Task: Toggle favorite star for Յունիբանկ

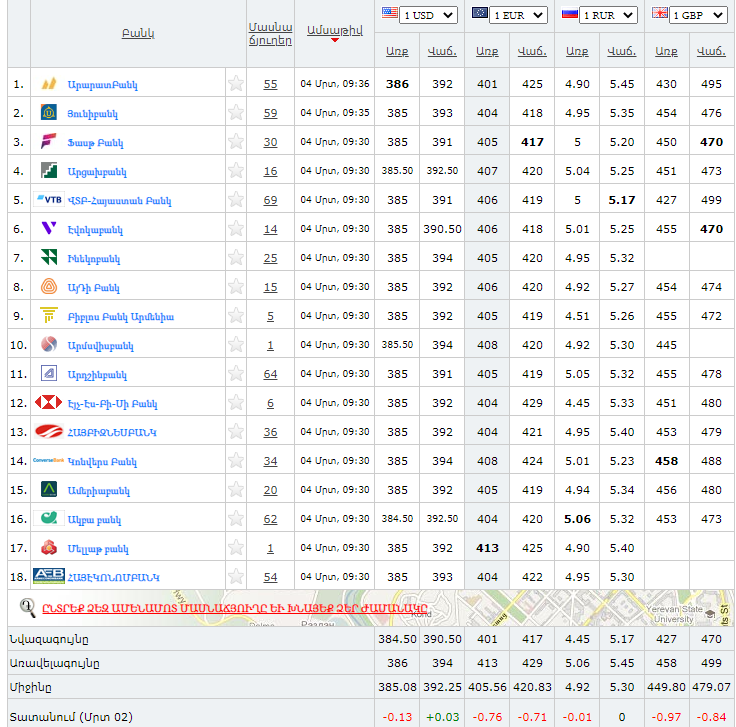Action: [236, 113]
